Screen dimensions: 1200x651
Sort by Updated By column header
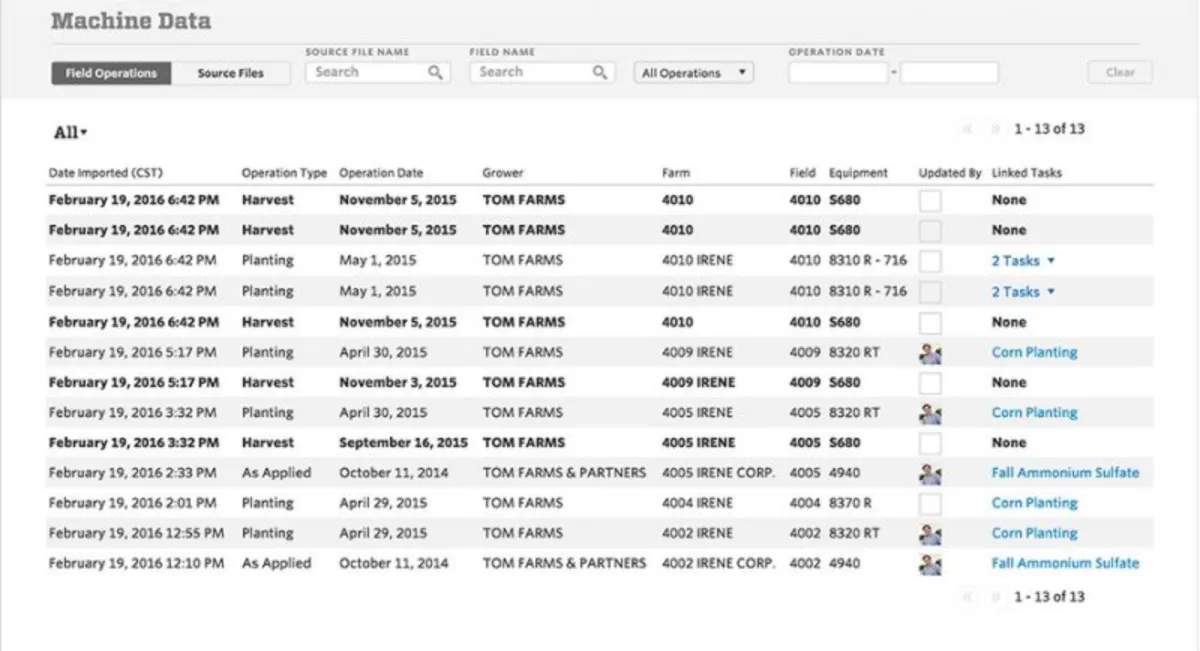point(950,173)
